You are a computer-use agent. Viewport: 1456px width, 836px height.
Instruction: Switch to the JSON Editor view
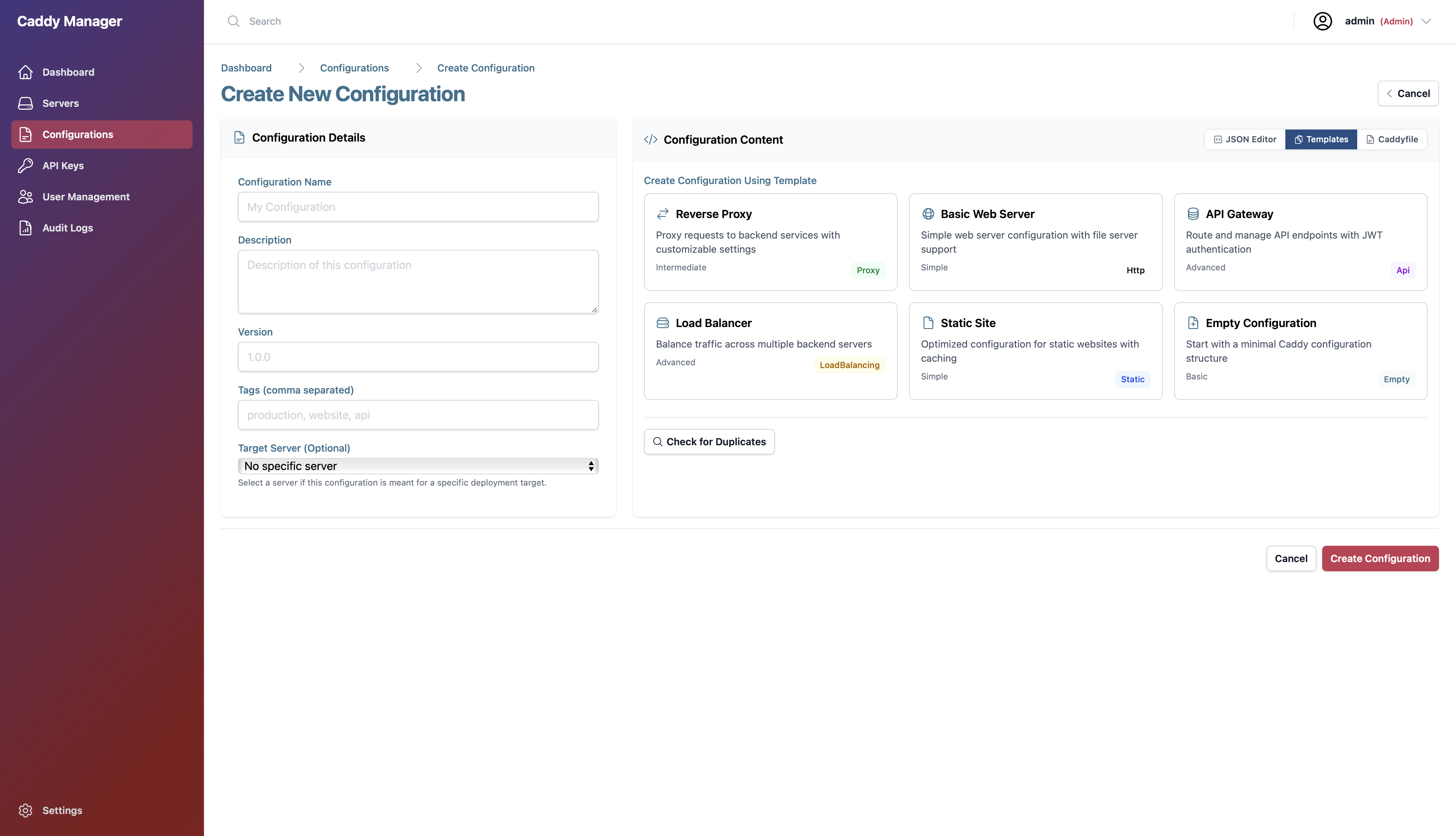tap(1244, 139)
